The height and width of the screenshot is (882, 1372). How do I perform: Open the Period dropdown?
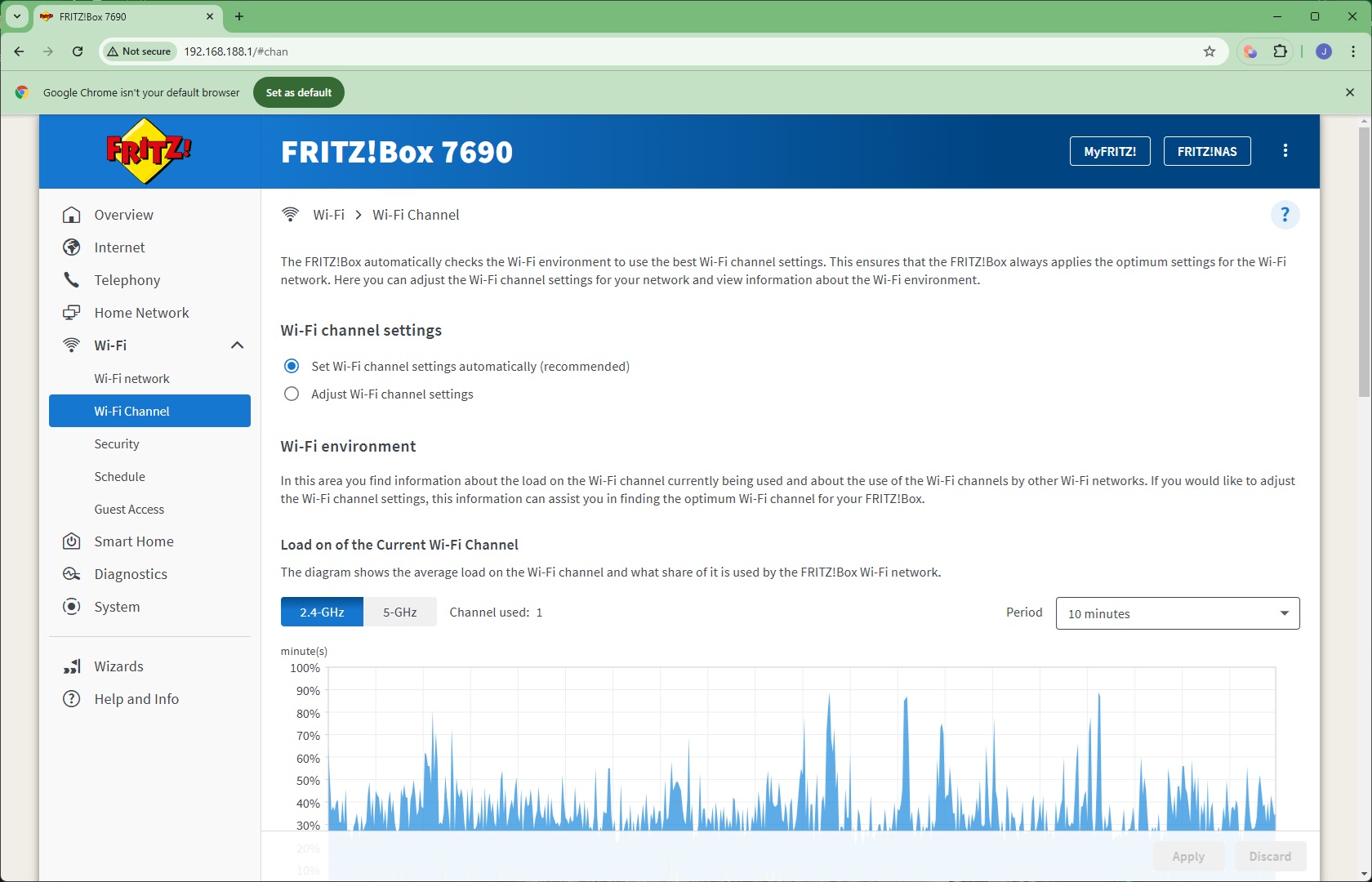[x=1178, y=613]
